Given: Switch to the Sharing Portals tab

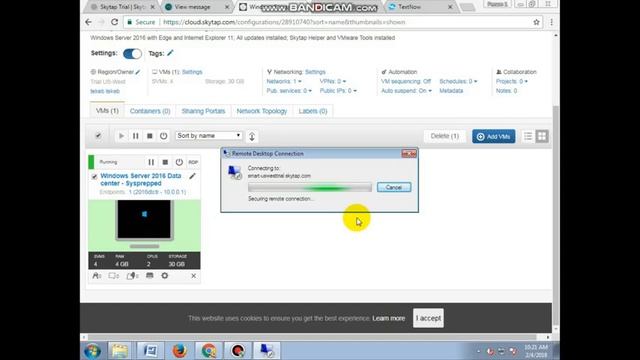Looking at the screenshot, I should 203,111.
